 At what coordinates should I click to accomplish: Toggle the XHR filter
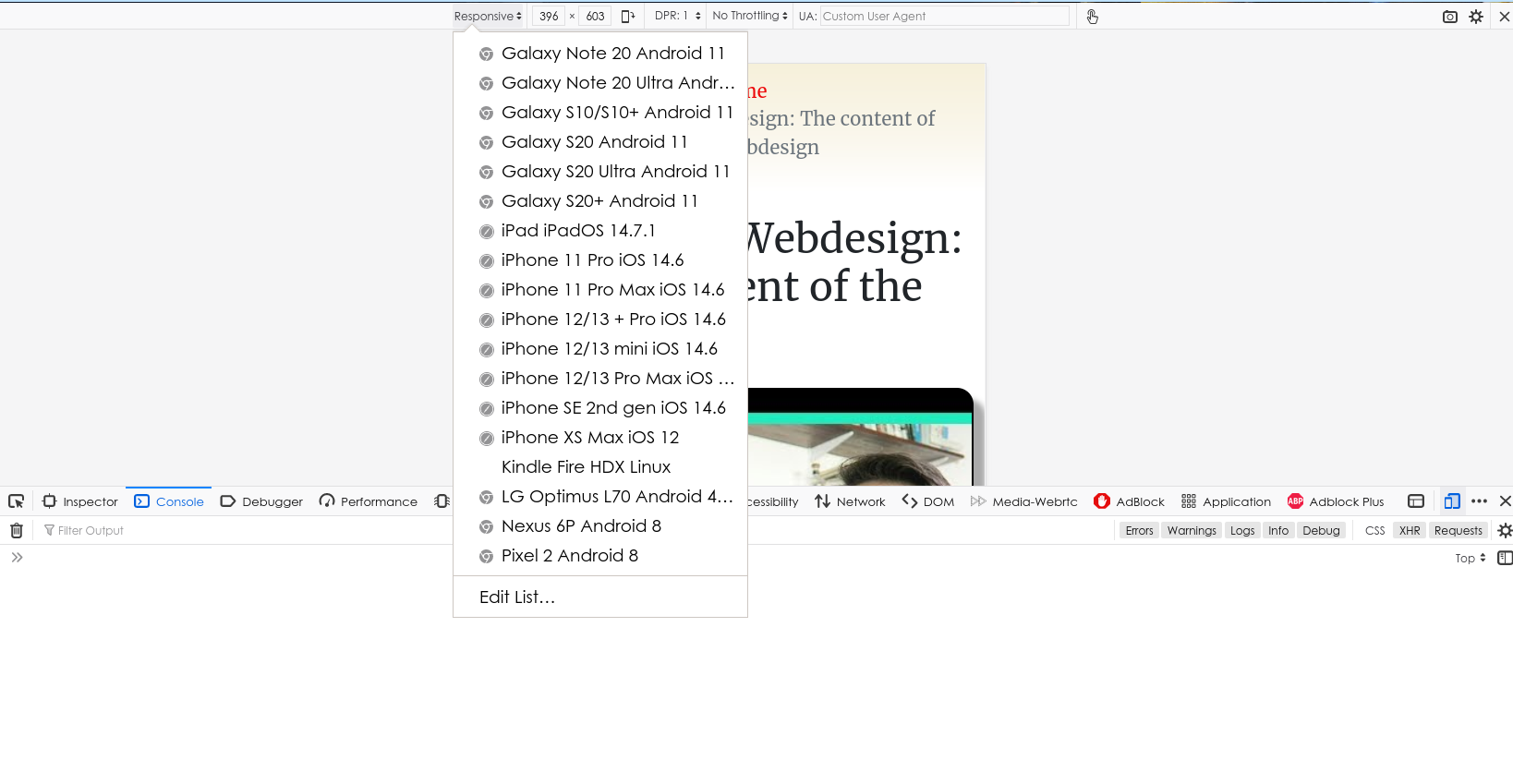pos(1410,530)
